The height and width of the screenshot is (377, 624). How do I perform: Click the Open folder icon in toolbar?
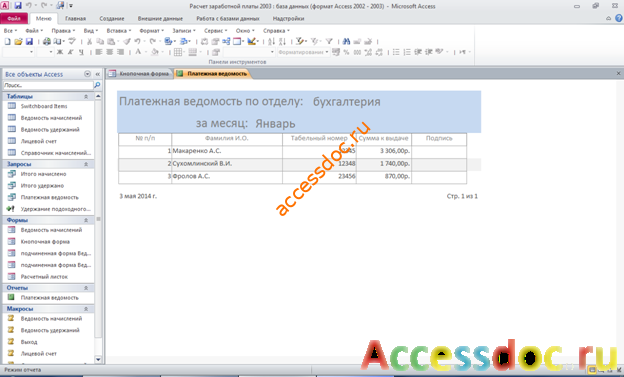[18, 41]
